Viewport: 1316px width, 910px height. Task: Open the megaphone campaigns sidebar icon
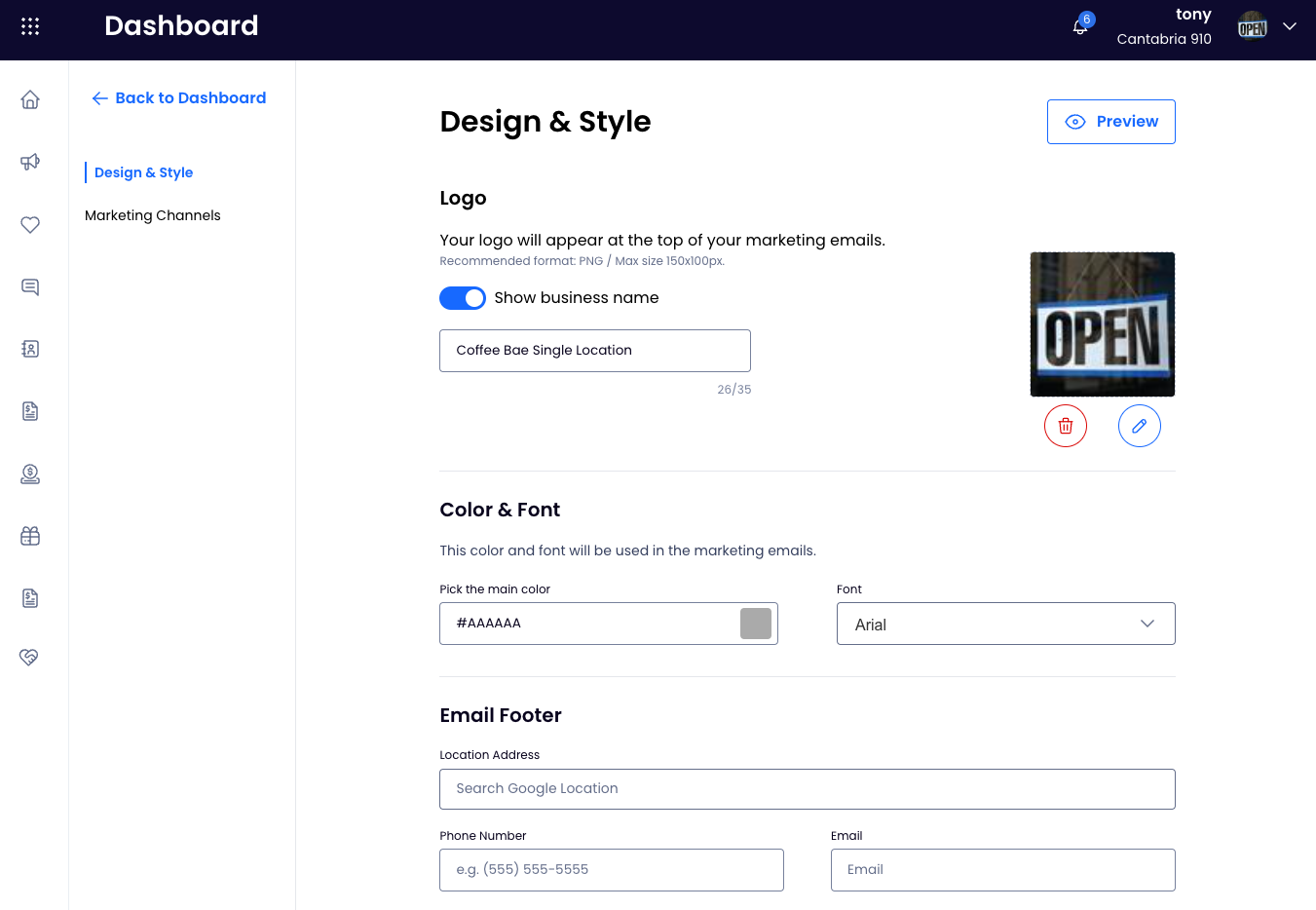(x=30, y=162)
